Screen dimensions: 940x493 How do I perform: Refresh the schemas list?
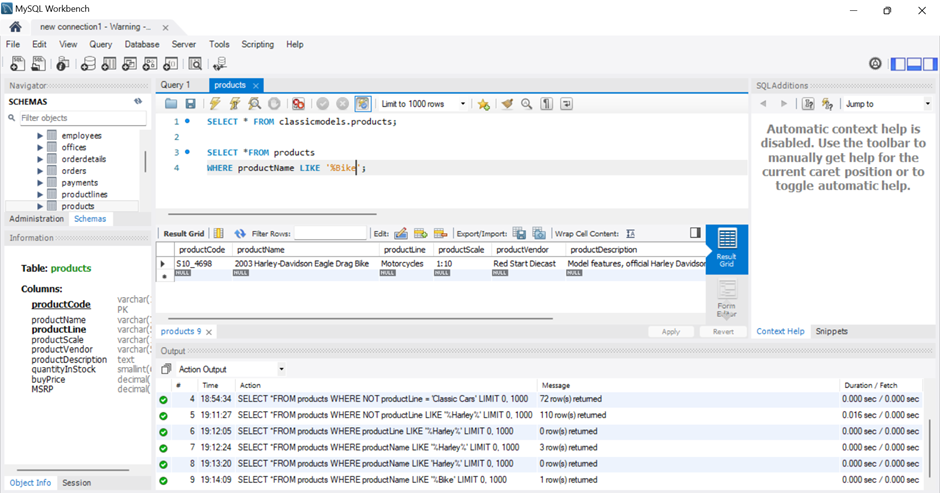(x=138, y=101)
